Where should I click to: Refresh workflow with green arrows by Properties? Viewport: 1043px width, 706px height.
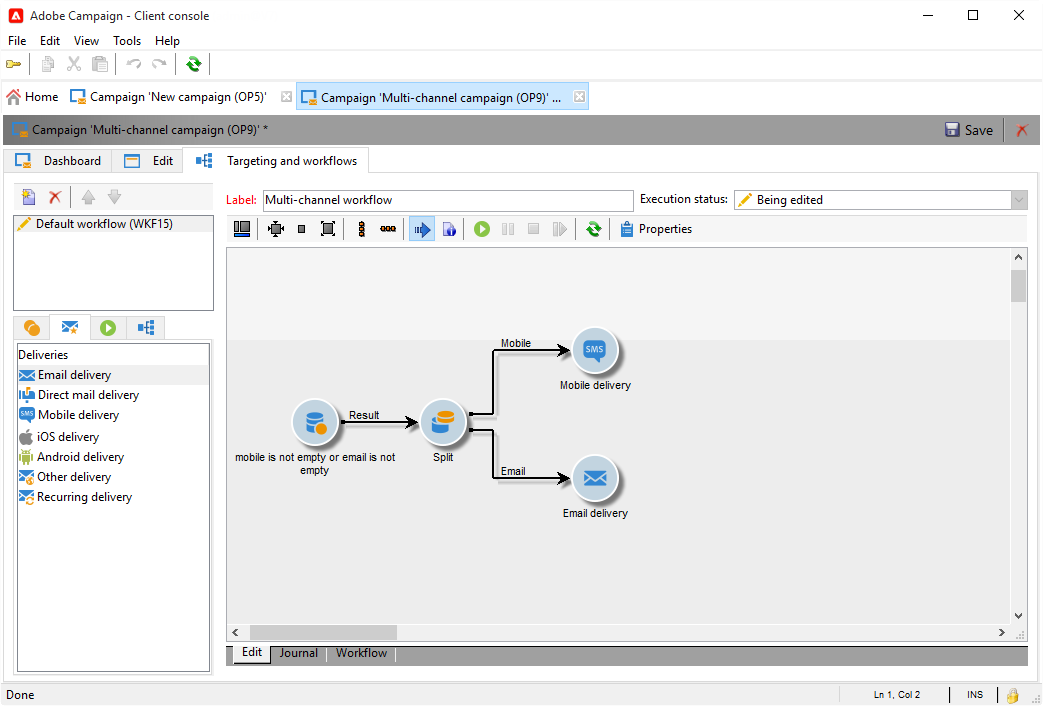[593, 230]
